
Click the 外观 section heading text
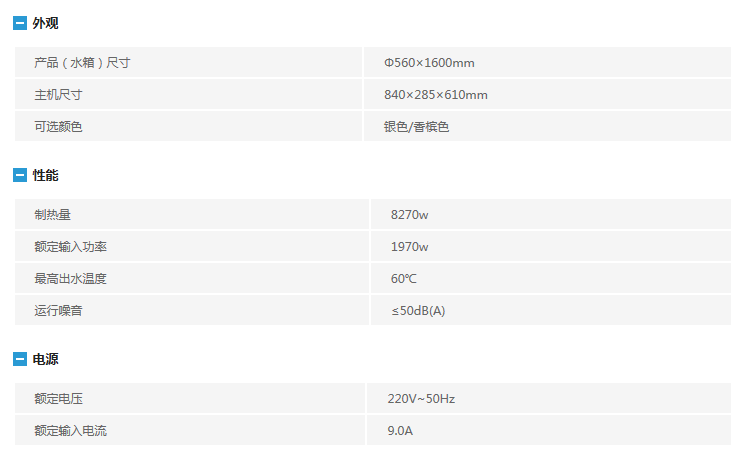click(46, 23)
